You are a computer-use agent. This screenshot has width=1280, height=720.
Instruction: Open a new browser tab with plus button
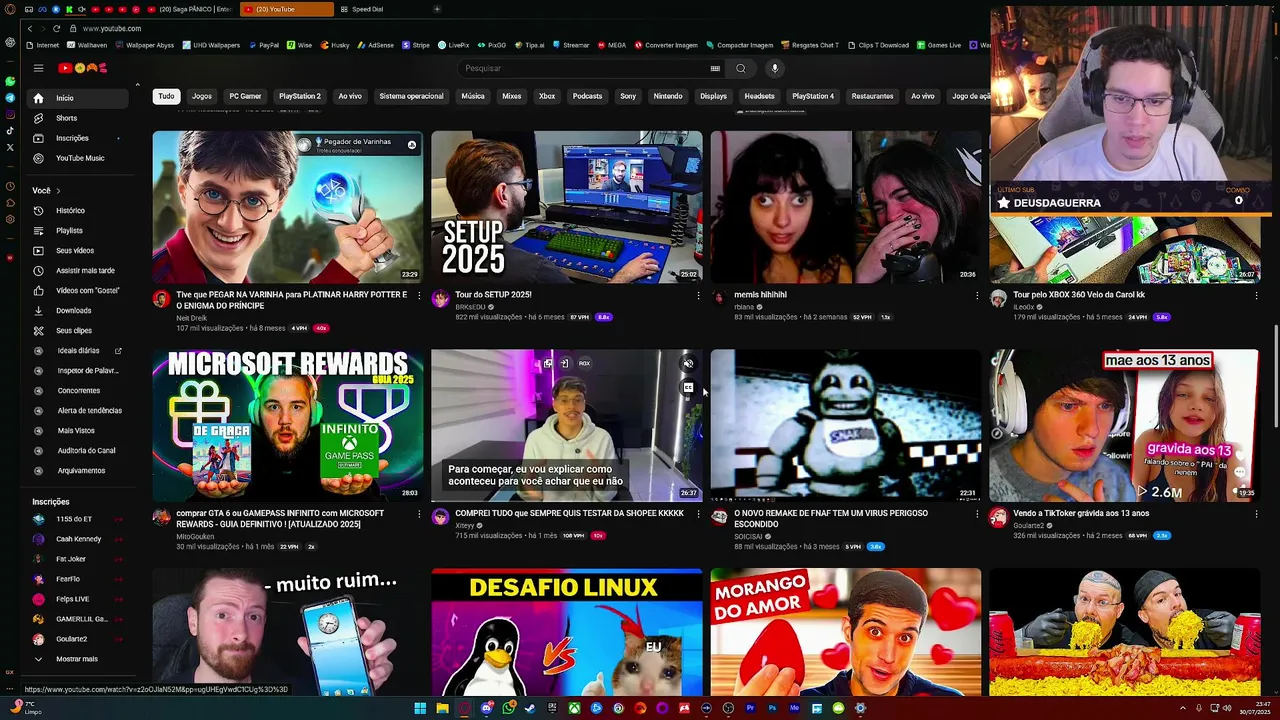(x=437, y=9)
